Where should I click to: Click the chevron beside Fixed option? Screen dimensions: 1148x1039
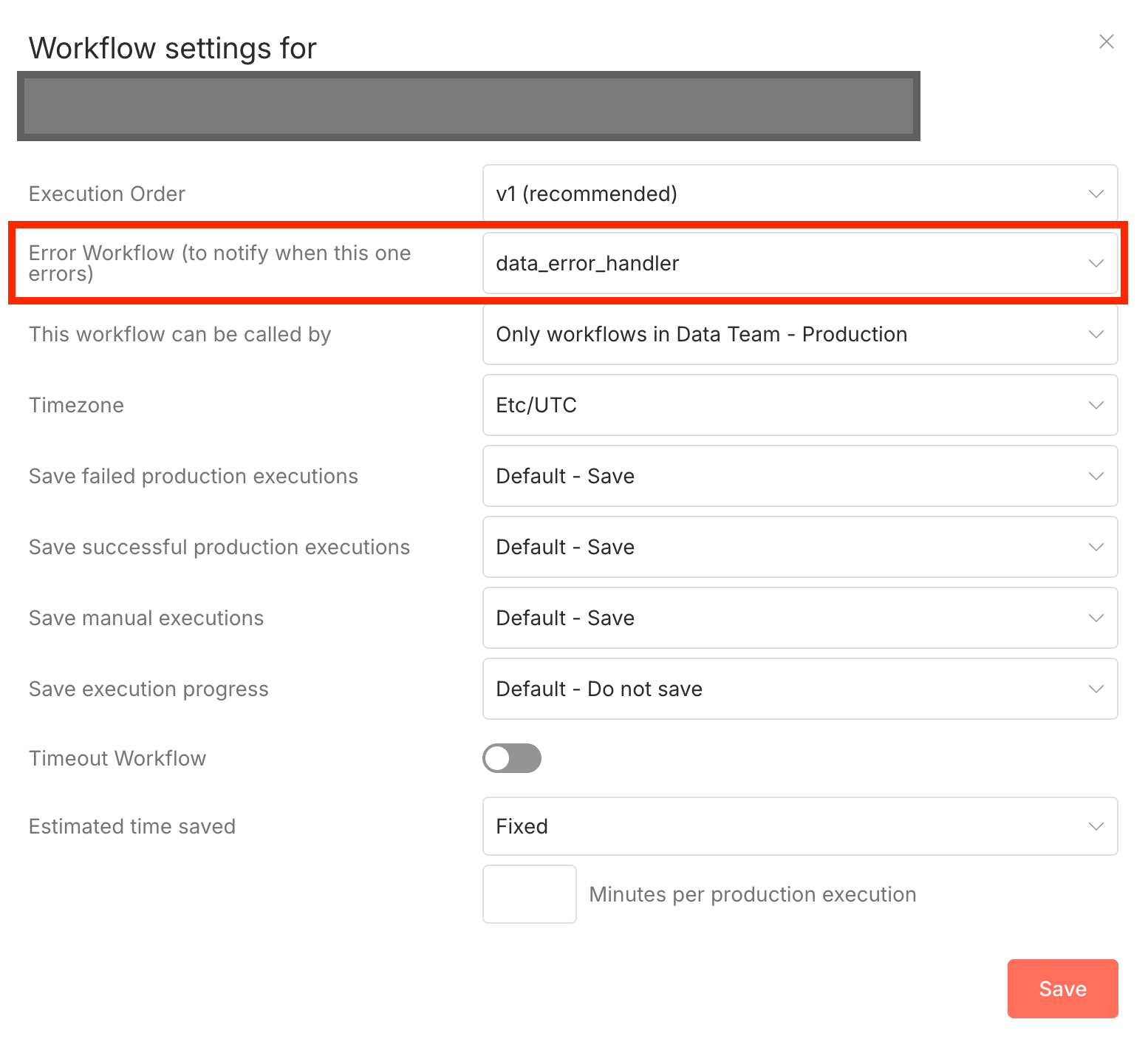(1096, 826)
